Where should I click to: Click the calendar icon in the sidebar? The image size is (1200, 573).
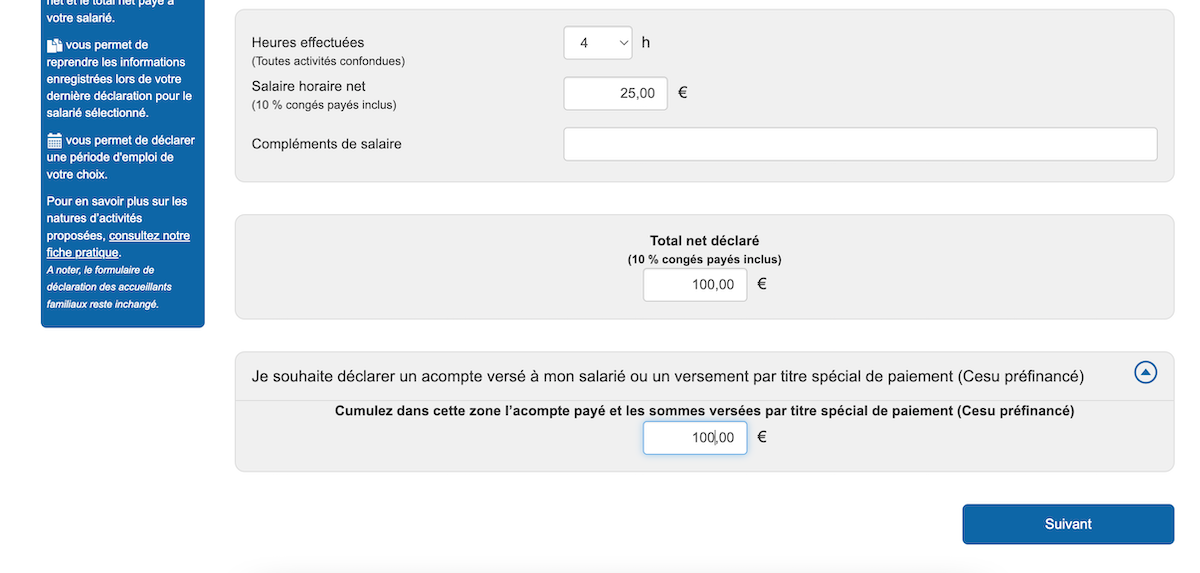point(55,140)
